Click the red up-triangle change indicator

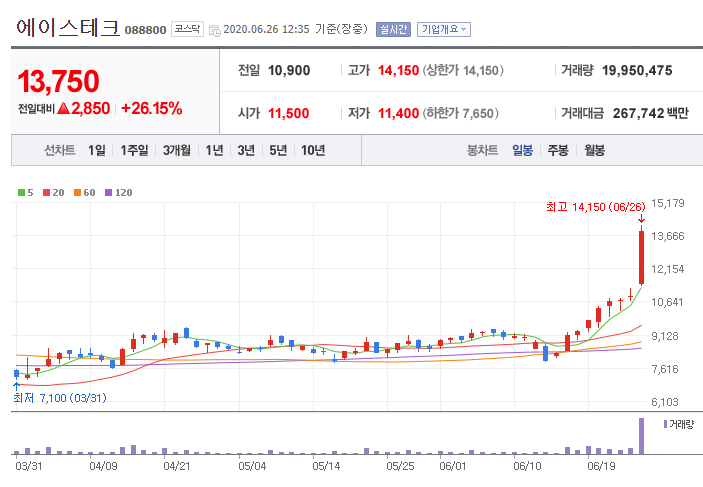(64, 108)
